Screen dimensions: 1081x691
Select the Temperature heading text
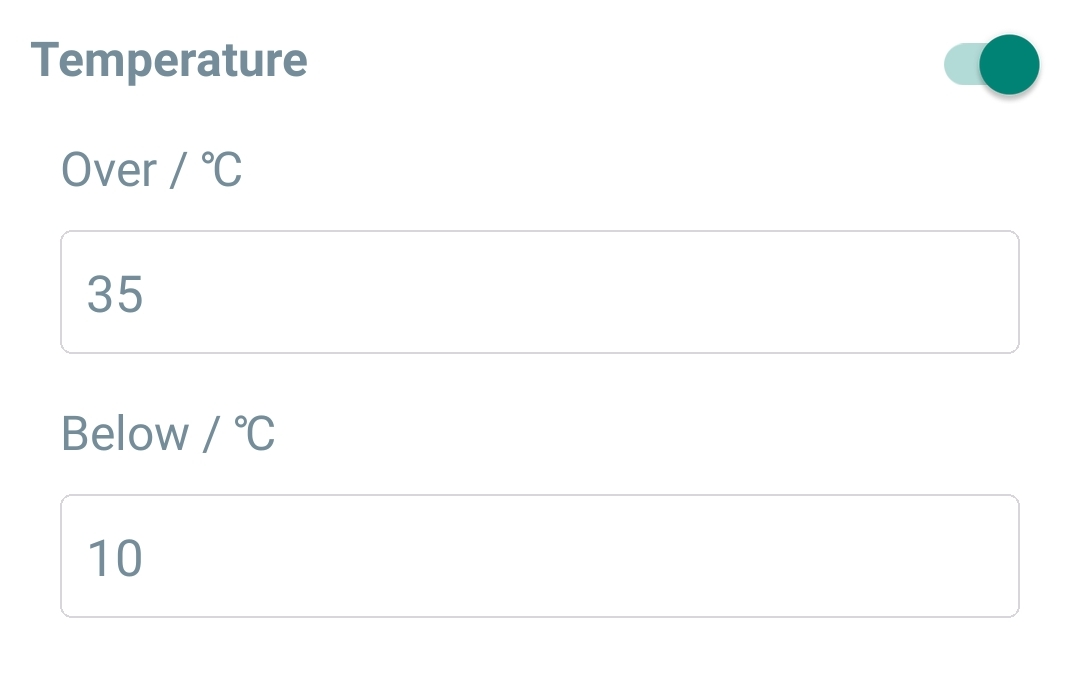point(169,60)
